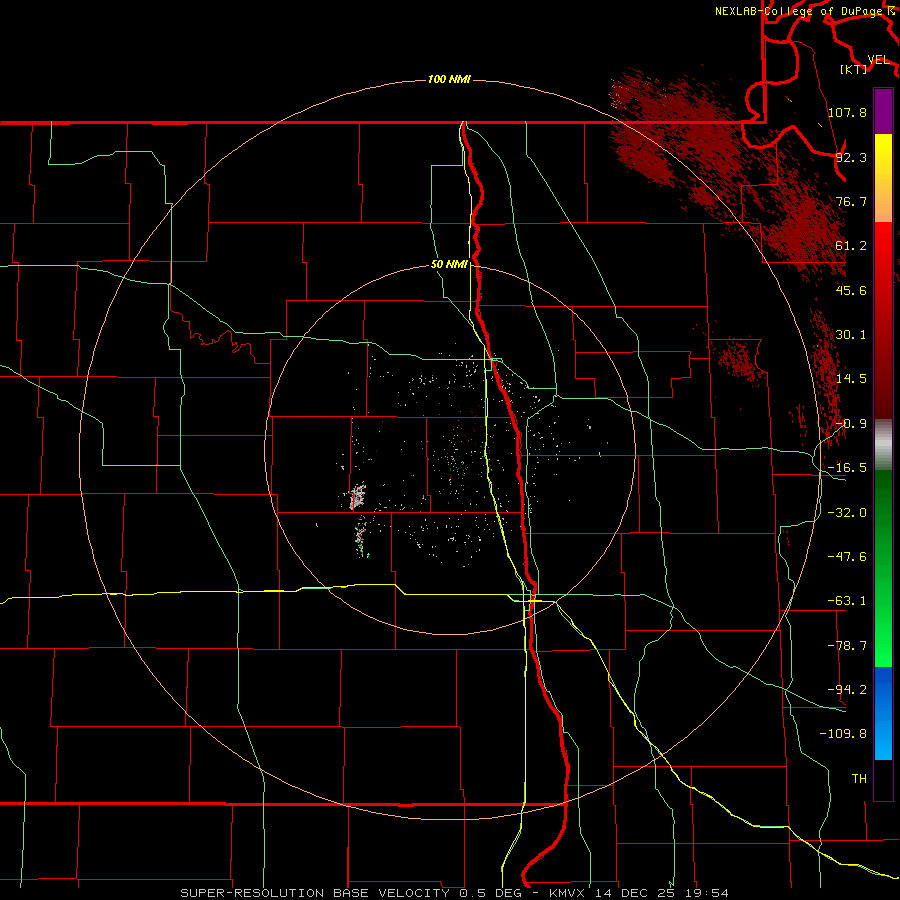Viewport: 900px width, 900px height.
Task: Select the 76.7 velocity scale value
Action: 851,201
